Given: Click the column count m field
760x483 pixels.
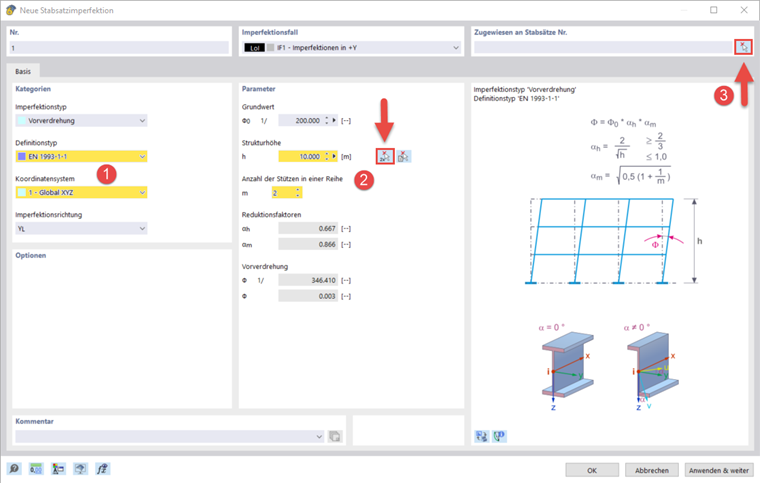Looking at the screenshot, I should pos(283,193).
